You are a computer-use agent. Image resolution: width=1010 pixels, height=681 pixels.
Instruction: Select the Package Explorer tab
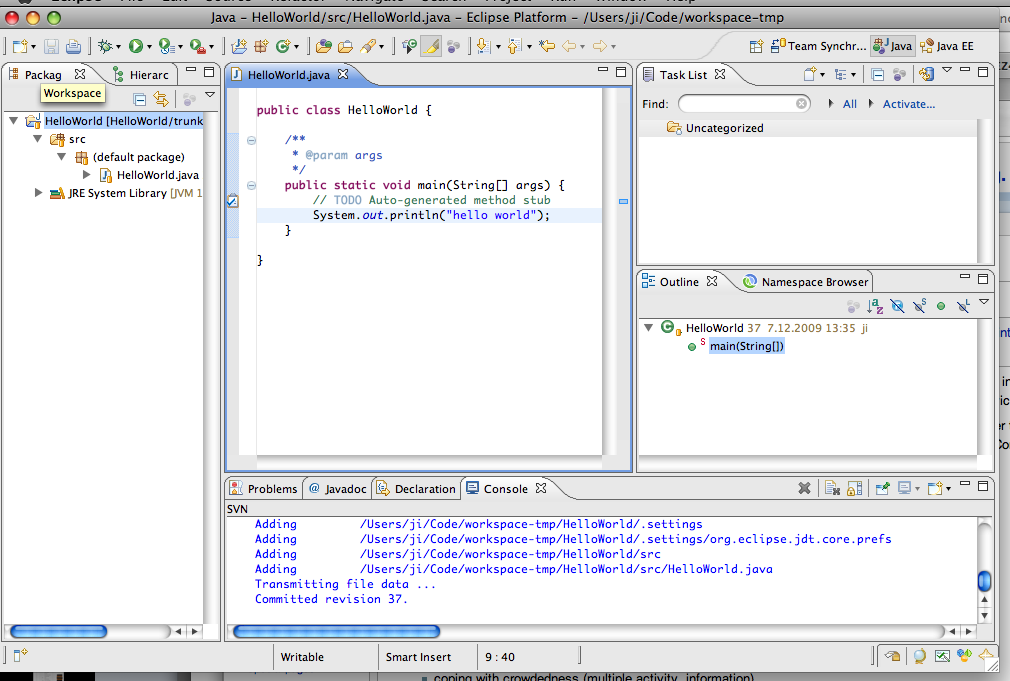click(x=43, y=75)
